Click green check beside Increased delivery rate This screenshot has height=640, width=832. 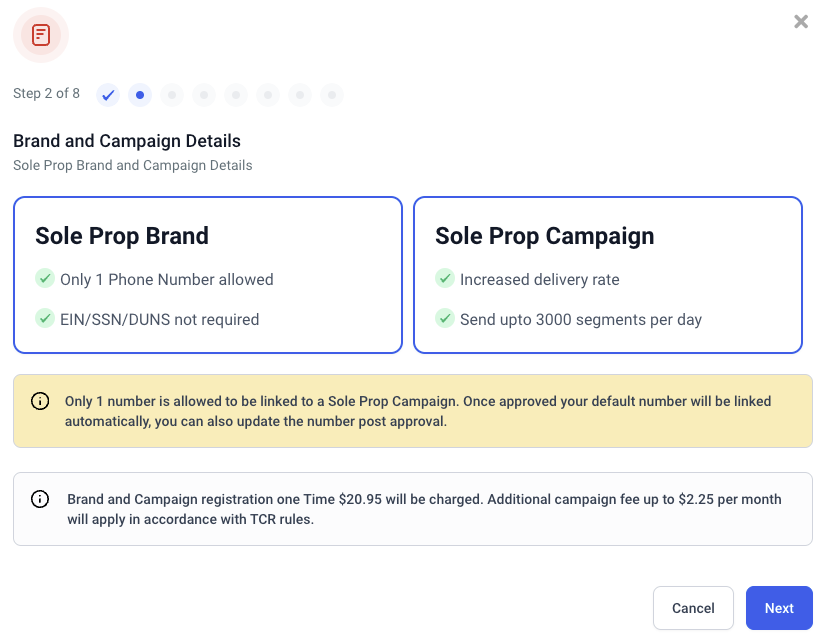[x=444, y=279]
